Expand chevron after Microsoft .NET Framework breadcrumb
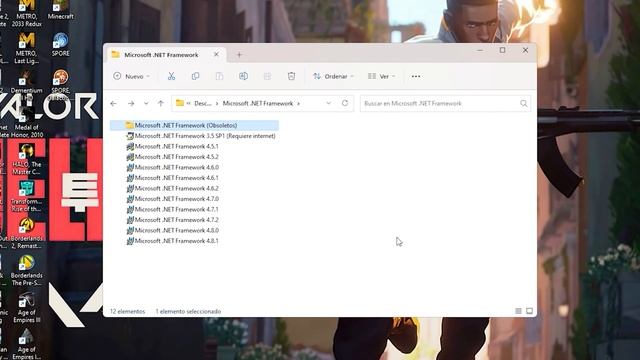The image size is (640, 360). (x=298, y=104)
